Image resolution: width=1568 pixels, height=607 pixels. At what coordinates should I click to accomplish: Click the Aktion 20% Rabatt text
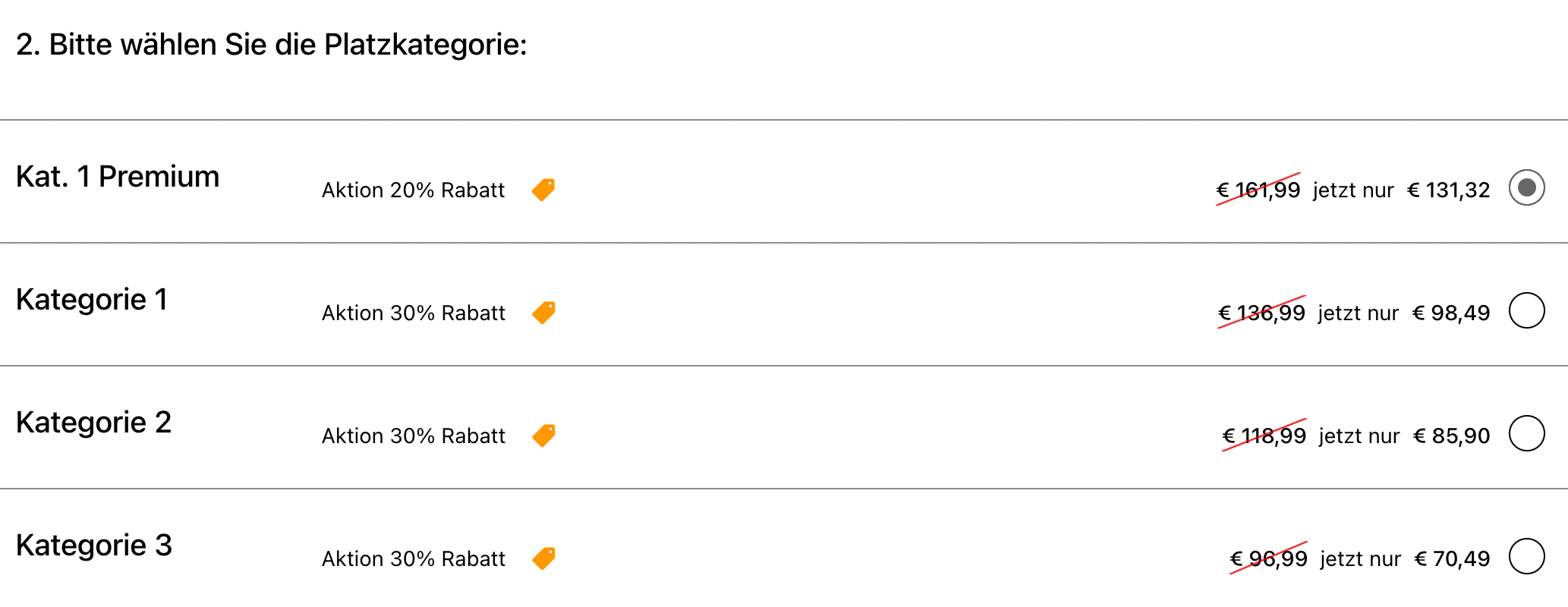click(413, 190)
